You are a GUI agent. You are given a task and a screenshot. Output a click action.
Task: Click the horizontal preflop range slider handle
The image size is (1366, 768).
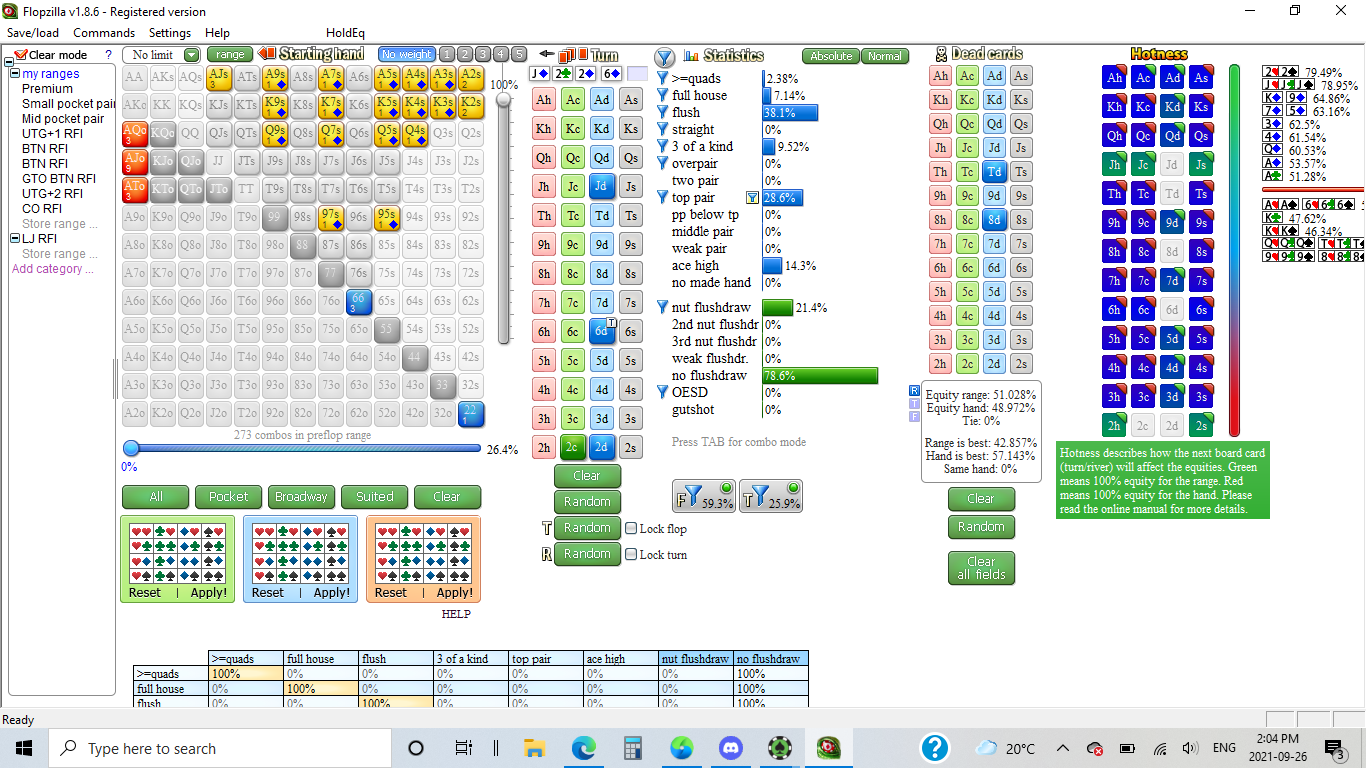click(131, 448)
